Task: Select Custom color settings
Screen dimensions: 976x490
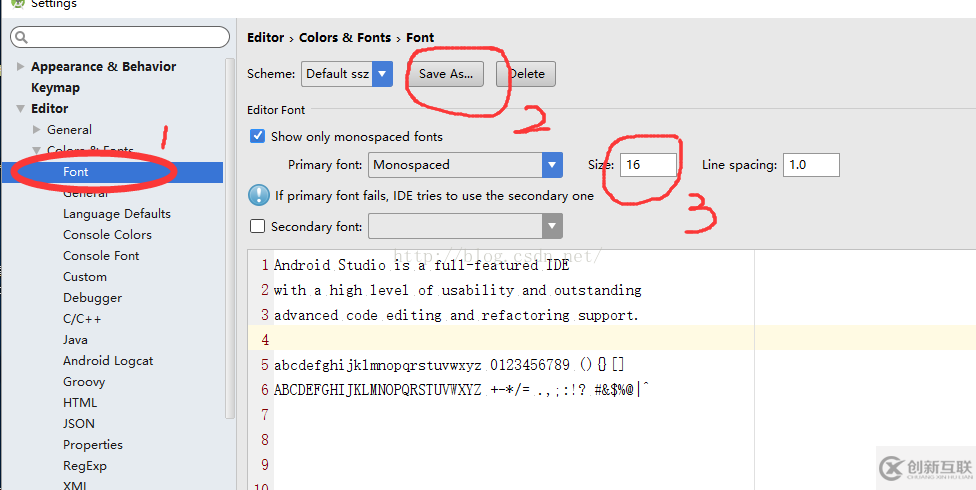Action: [x=85, y=276]
